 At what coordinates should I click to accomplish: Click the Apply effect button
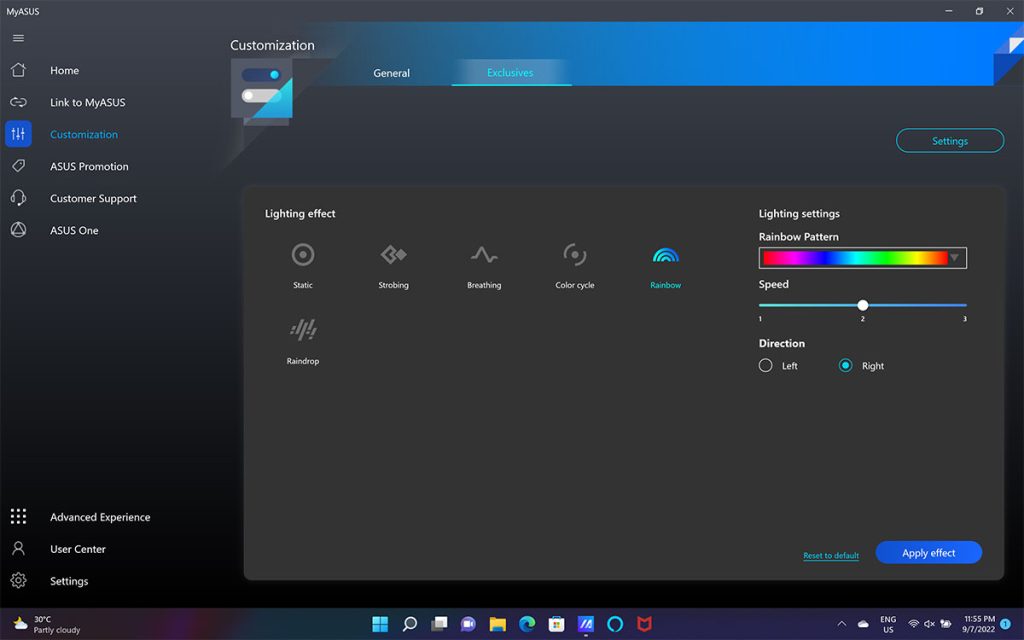(x=928, y=553)
